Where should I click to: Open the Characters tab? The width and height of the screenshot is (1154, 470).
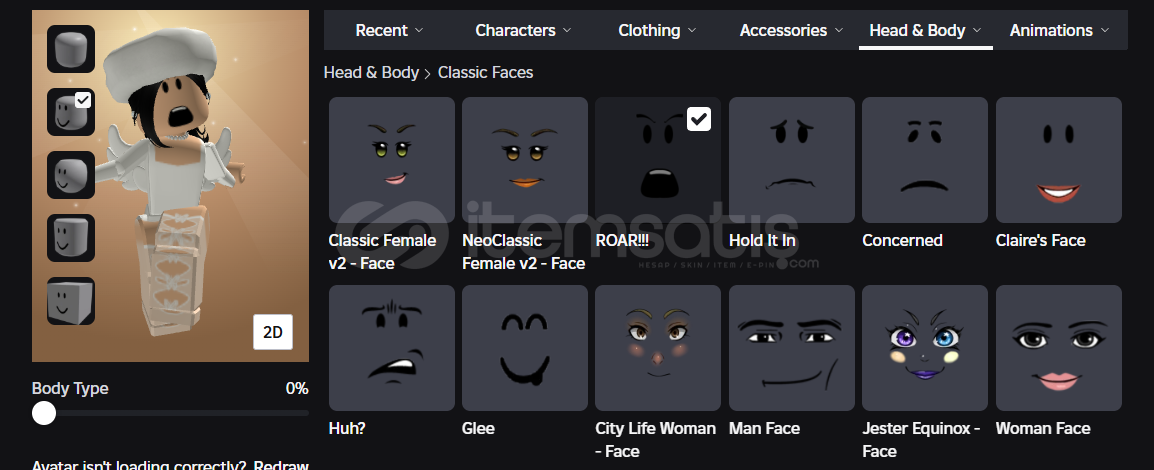tap(523, 30)
